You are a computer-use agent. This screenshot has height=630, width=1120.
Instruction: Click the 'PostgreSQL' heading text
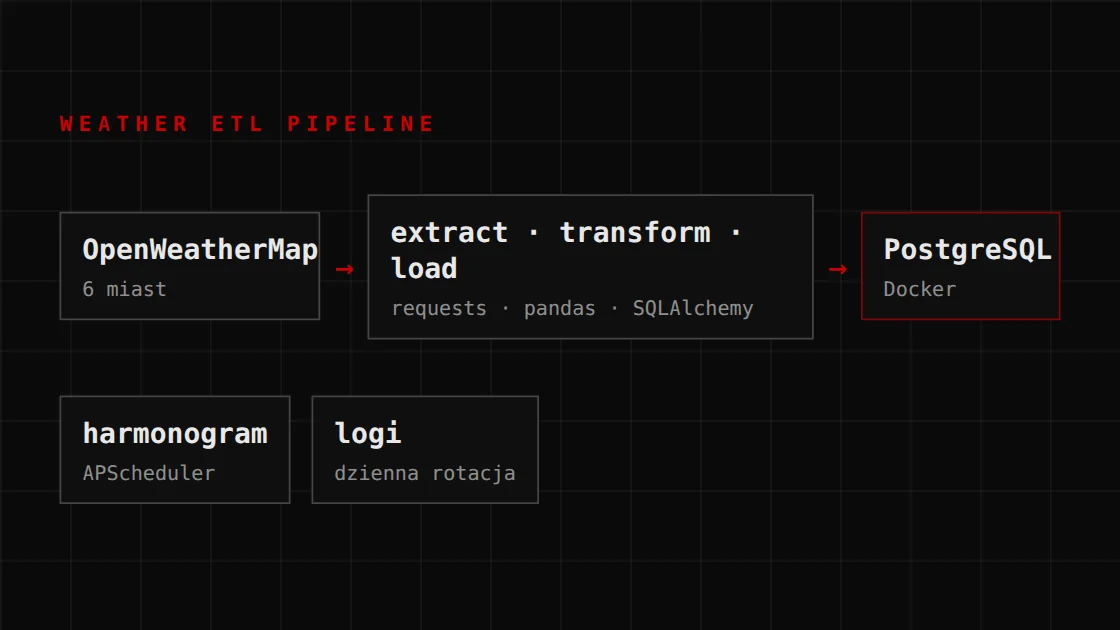pos(968,250)
